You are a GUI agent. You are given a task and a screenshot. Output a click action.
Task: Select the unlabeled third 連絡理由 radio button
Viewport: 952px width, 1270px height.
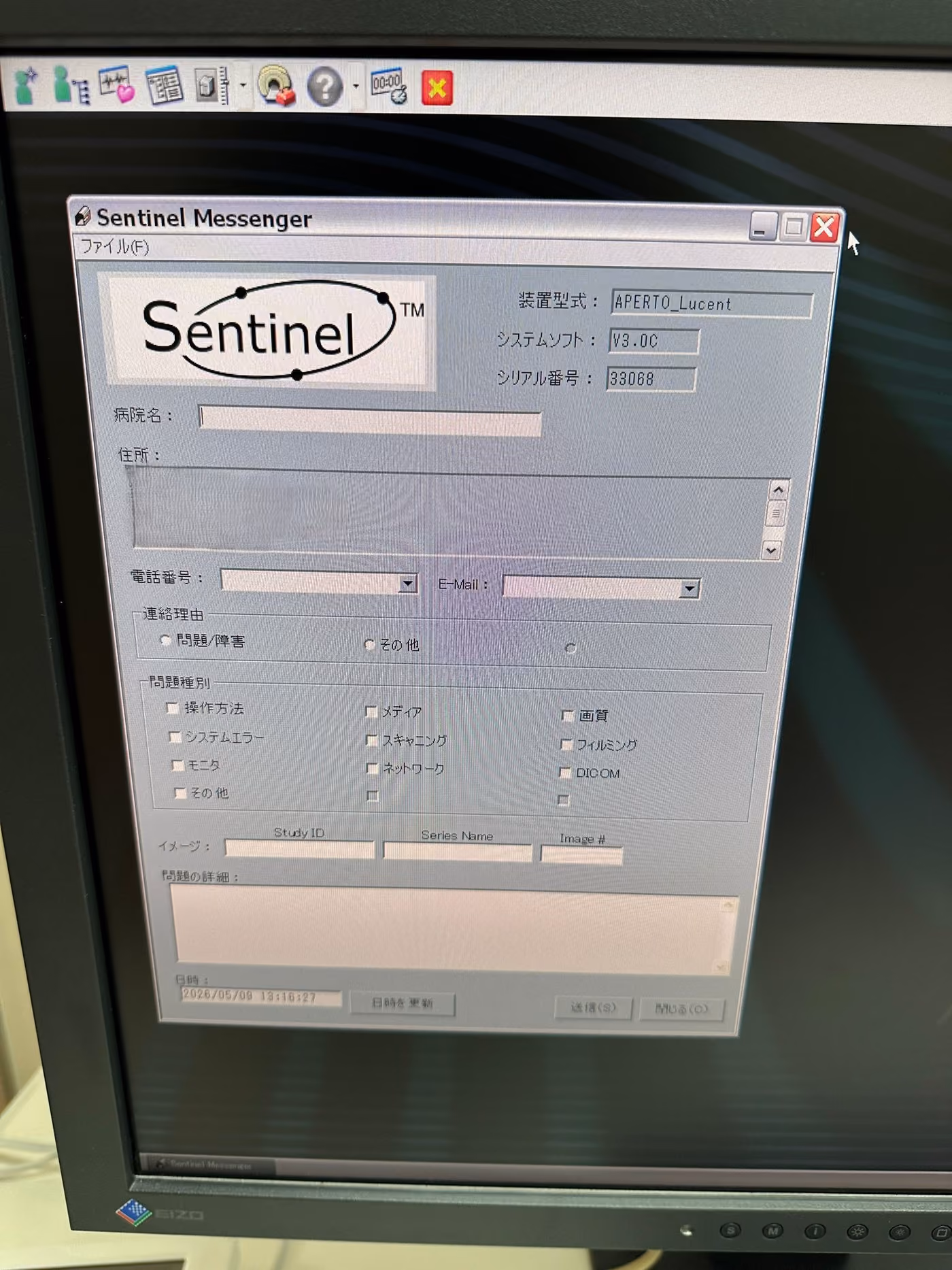coord(571,648)
